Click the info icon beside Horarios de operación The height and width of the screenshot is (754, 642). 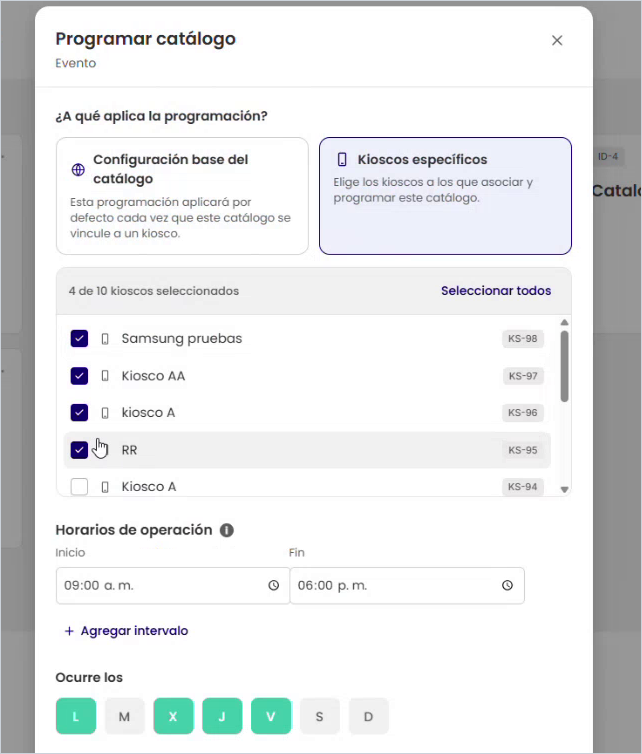click(227, 530)
